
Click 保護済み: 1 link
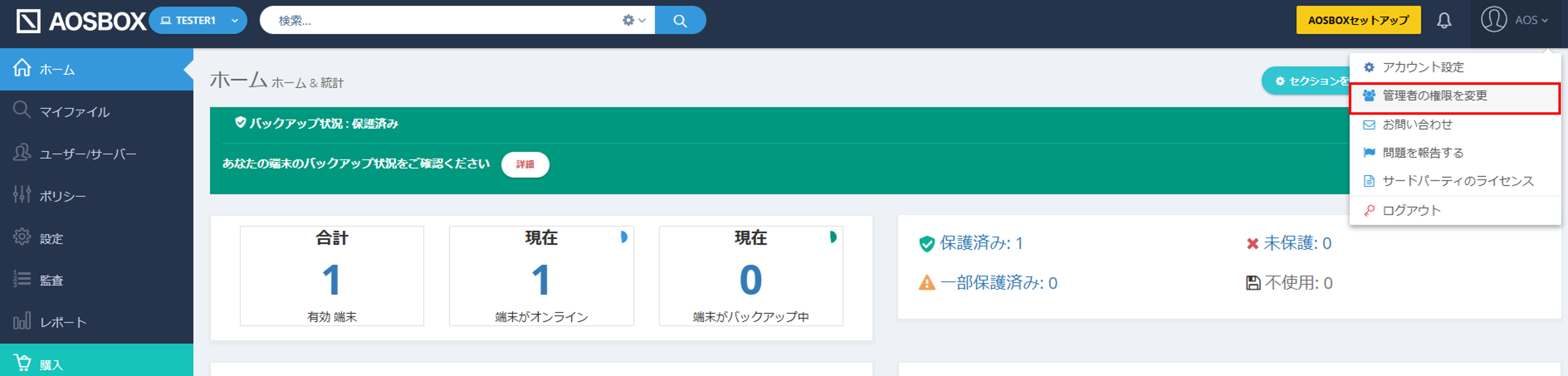(x=981, y=243)
